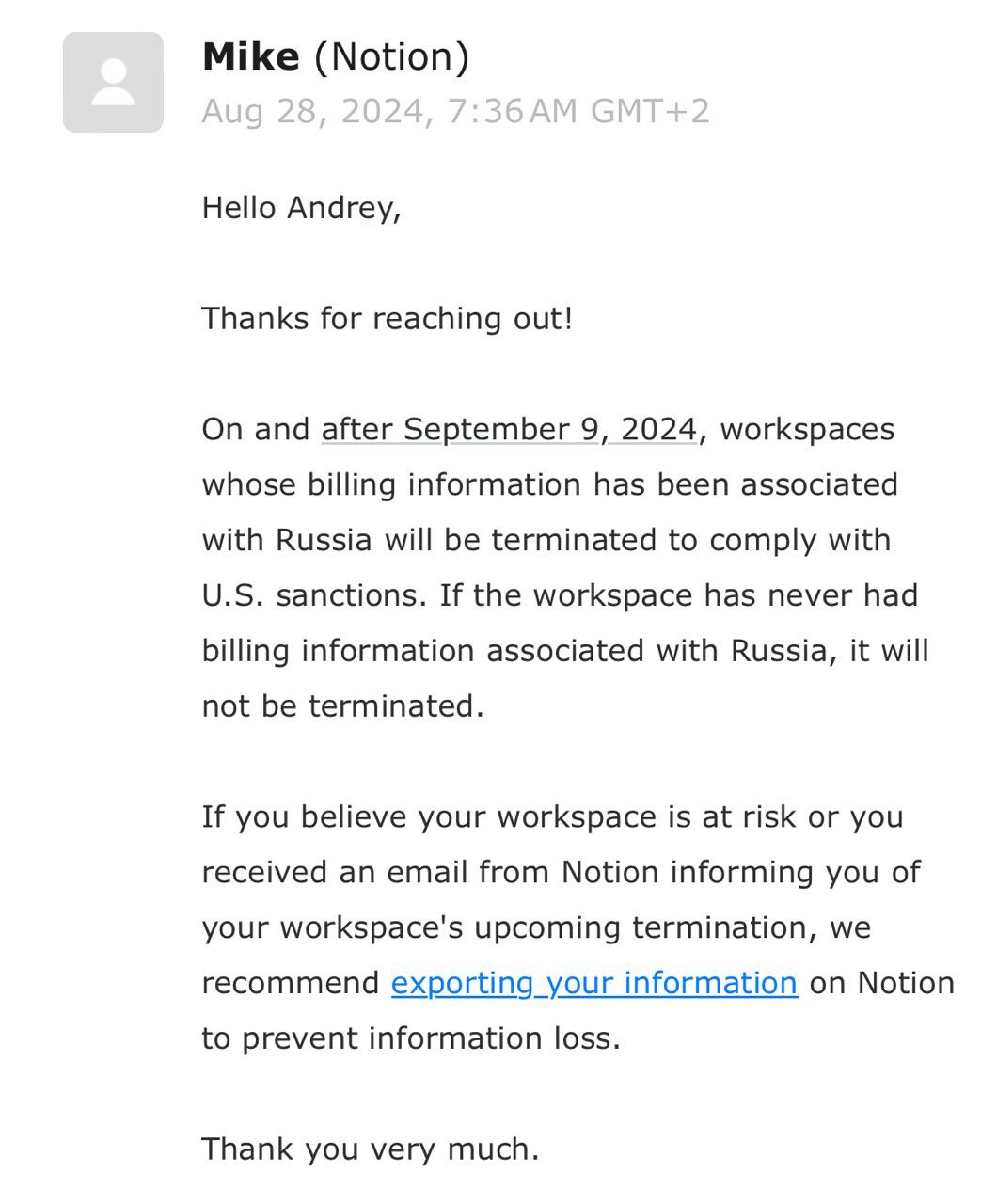Click the word "recommend" before the blue link
981x1204 pixels.
click(291, 983)
